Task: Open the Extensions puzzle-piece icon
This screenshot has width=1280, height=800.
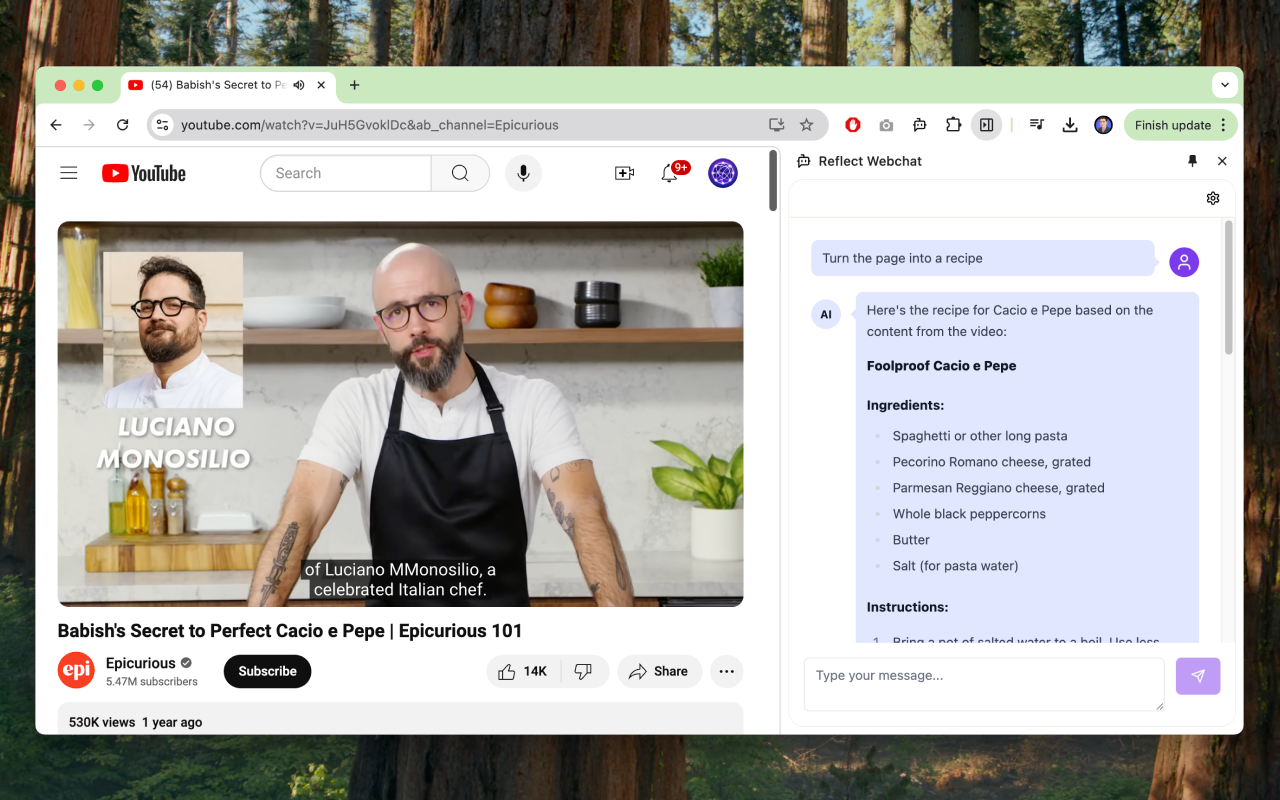Action: click(x=953, y=125)
